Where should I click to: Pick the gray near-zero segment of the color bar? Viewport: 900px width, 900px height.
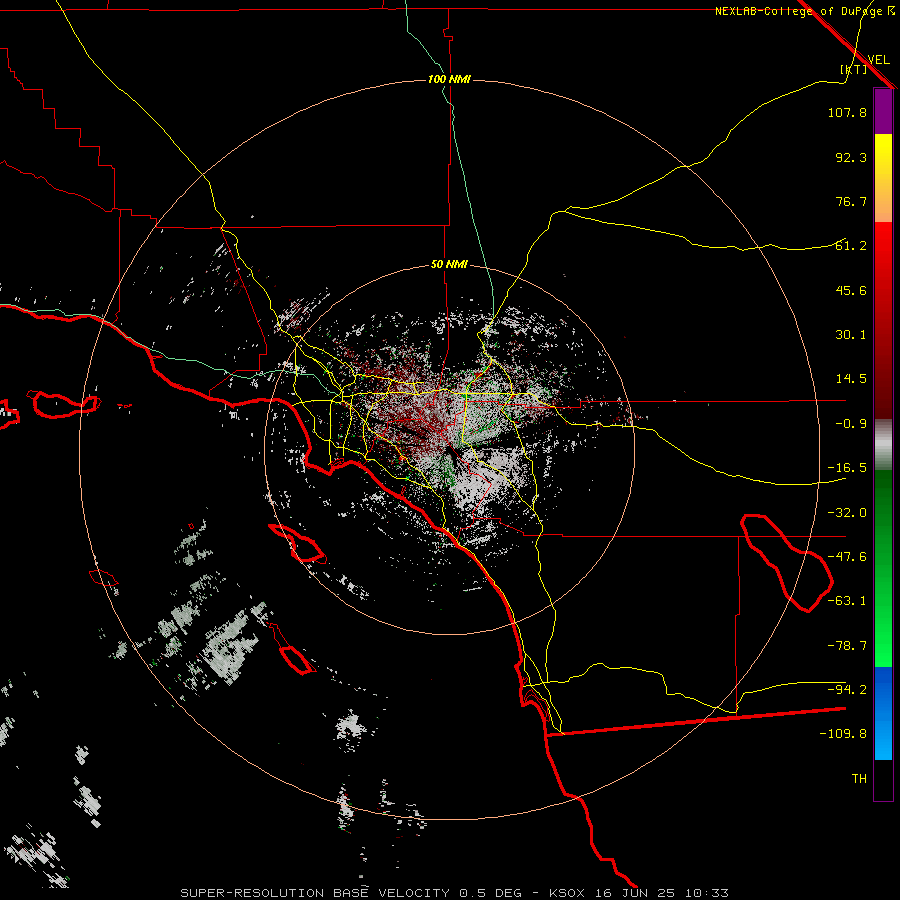(x=883, y=445)
